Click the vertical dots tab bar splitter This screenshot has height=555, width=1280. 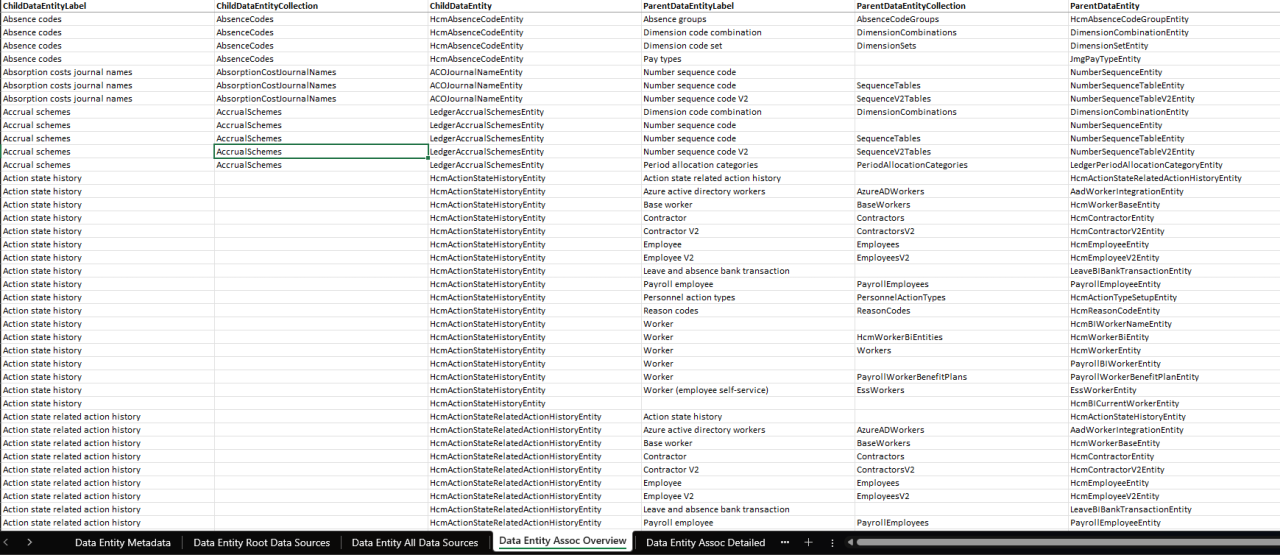(x=832, y=542)
